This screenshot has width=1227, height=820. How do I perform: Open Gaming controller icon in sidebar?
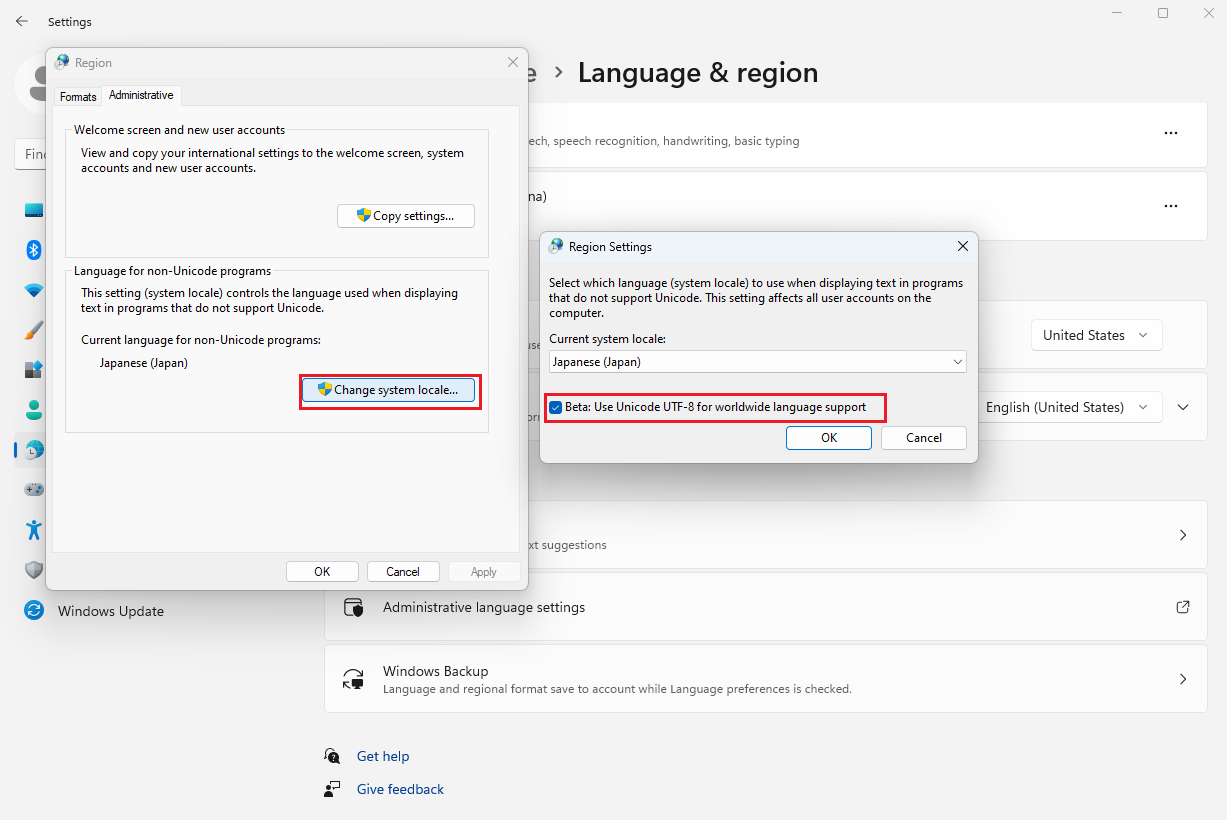[x=34, y=490]
